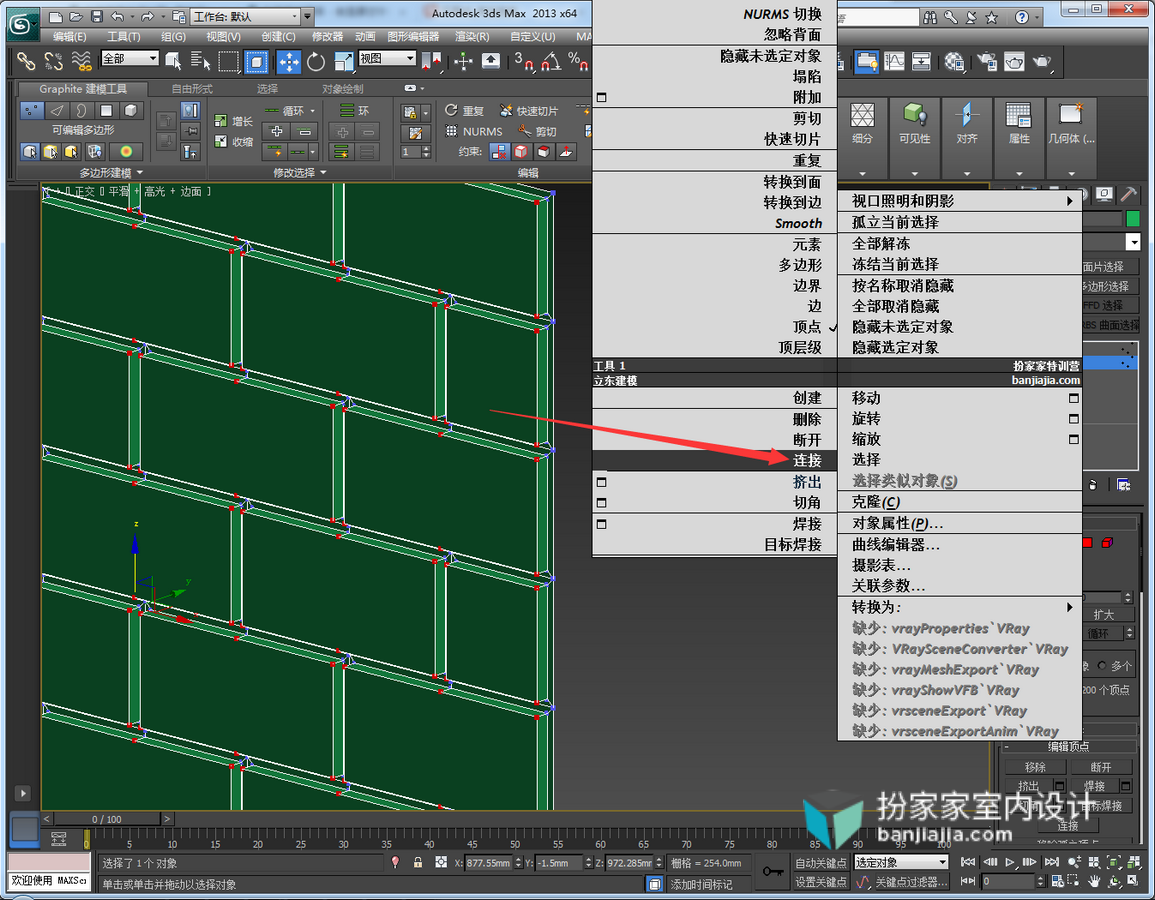The image size is (1155, 900).
Task: Click the Pan View hand icon
Action: point(1095,881)
